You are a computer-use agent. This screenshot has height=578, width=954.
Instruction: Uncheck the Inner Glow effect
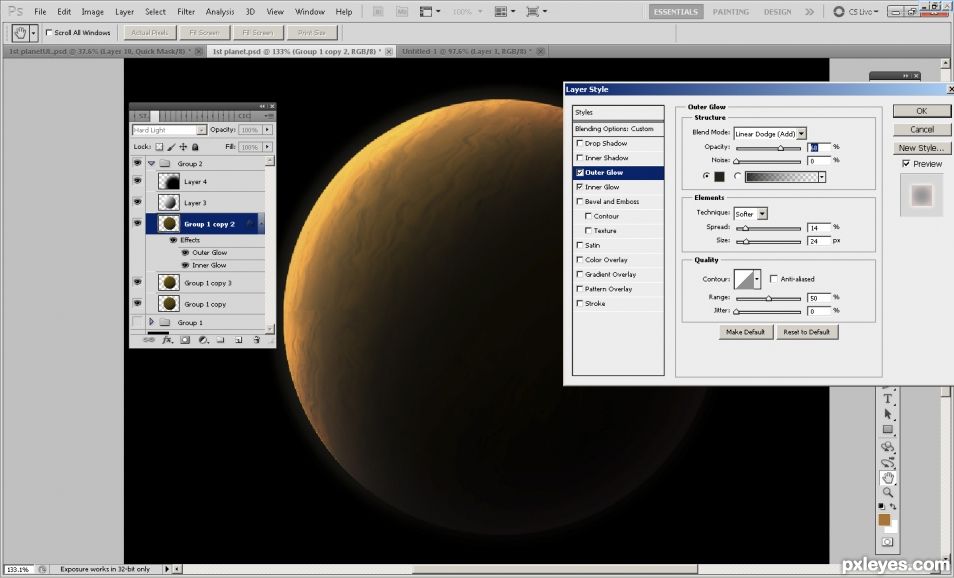tap(580, 187)
